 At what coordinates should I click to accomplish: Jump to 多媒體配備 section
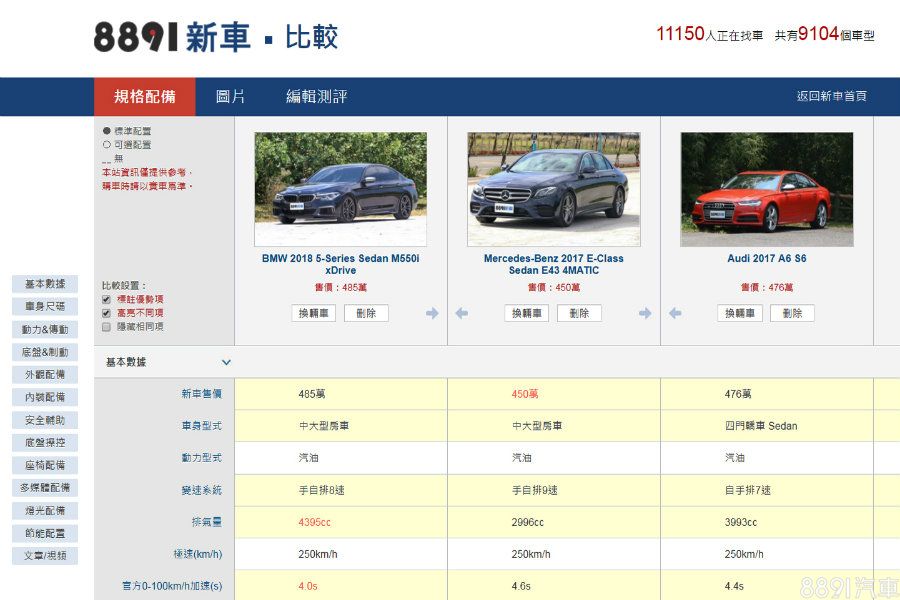pos(45,487)
